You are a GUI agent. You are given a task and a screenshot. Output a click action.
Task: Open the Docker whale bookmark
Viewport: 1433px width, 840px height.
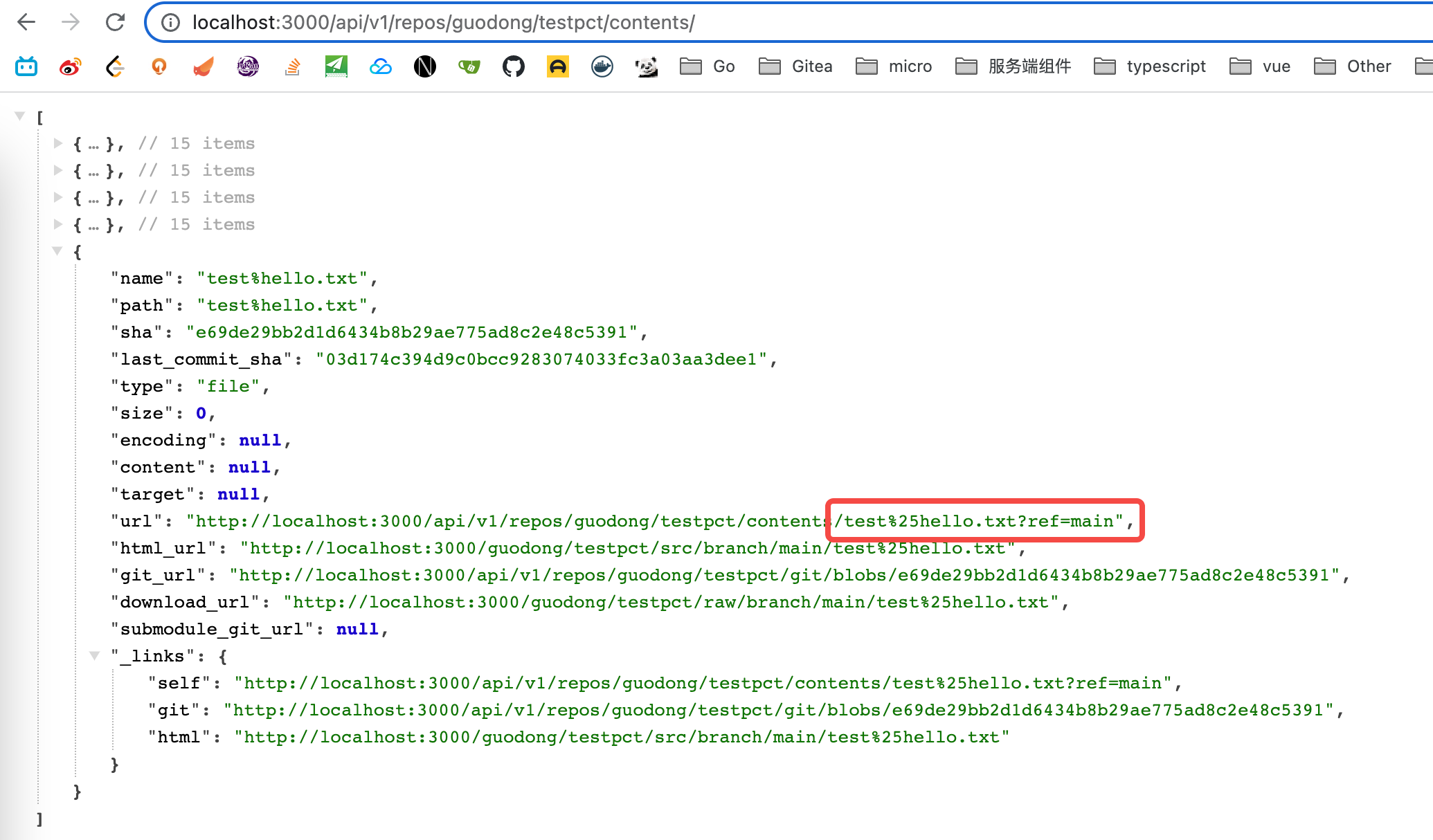coord(602,66)
